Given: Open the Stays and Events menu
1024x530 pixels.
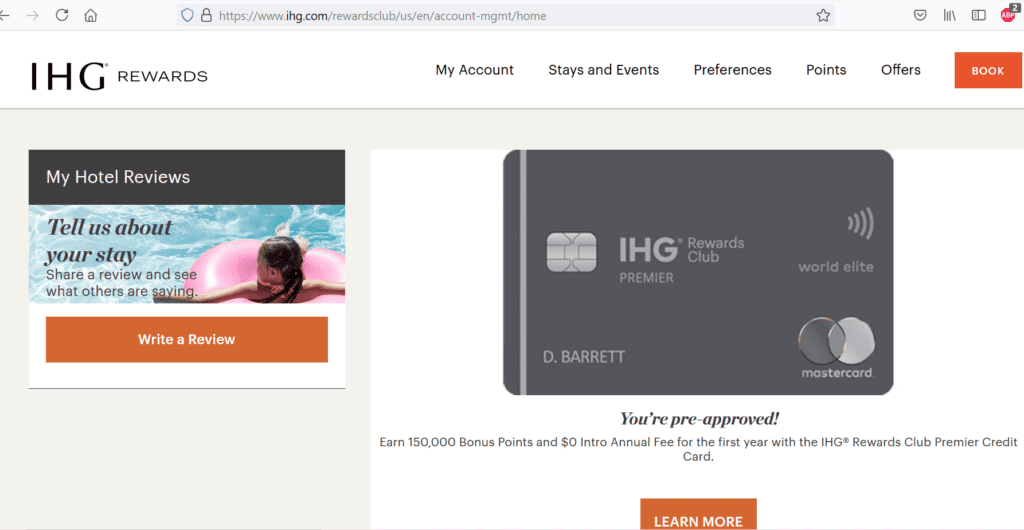Looking at the screenshot, I should point(603,70).
